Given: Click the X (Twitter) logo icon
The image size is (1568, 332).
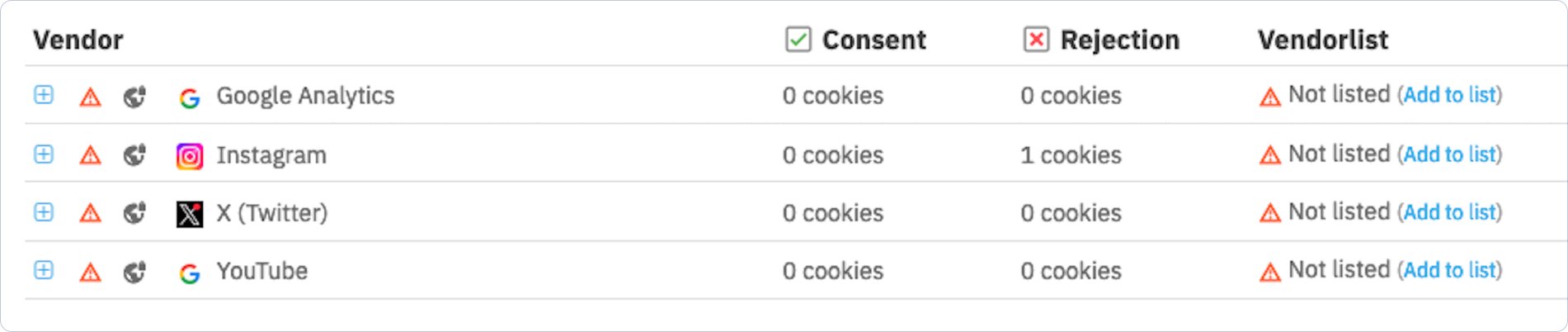Looking at the screenshot, I should pos(190,214).
